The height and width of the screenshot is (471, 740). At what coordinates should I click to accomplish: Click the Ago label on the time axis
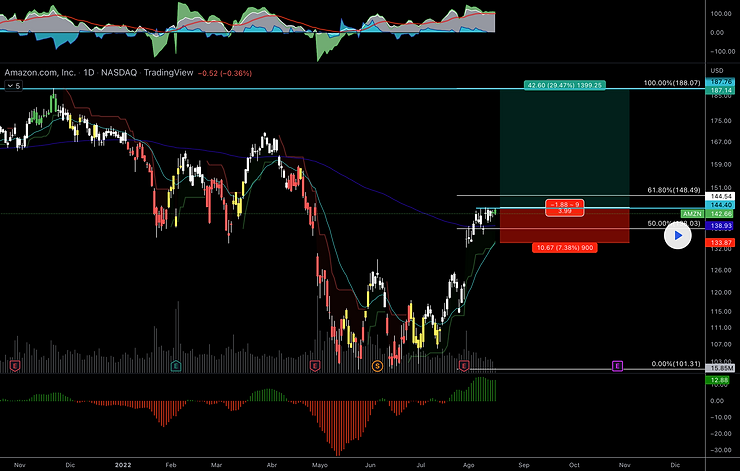469,465
